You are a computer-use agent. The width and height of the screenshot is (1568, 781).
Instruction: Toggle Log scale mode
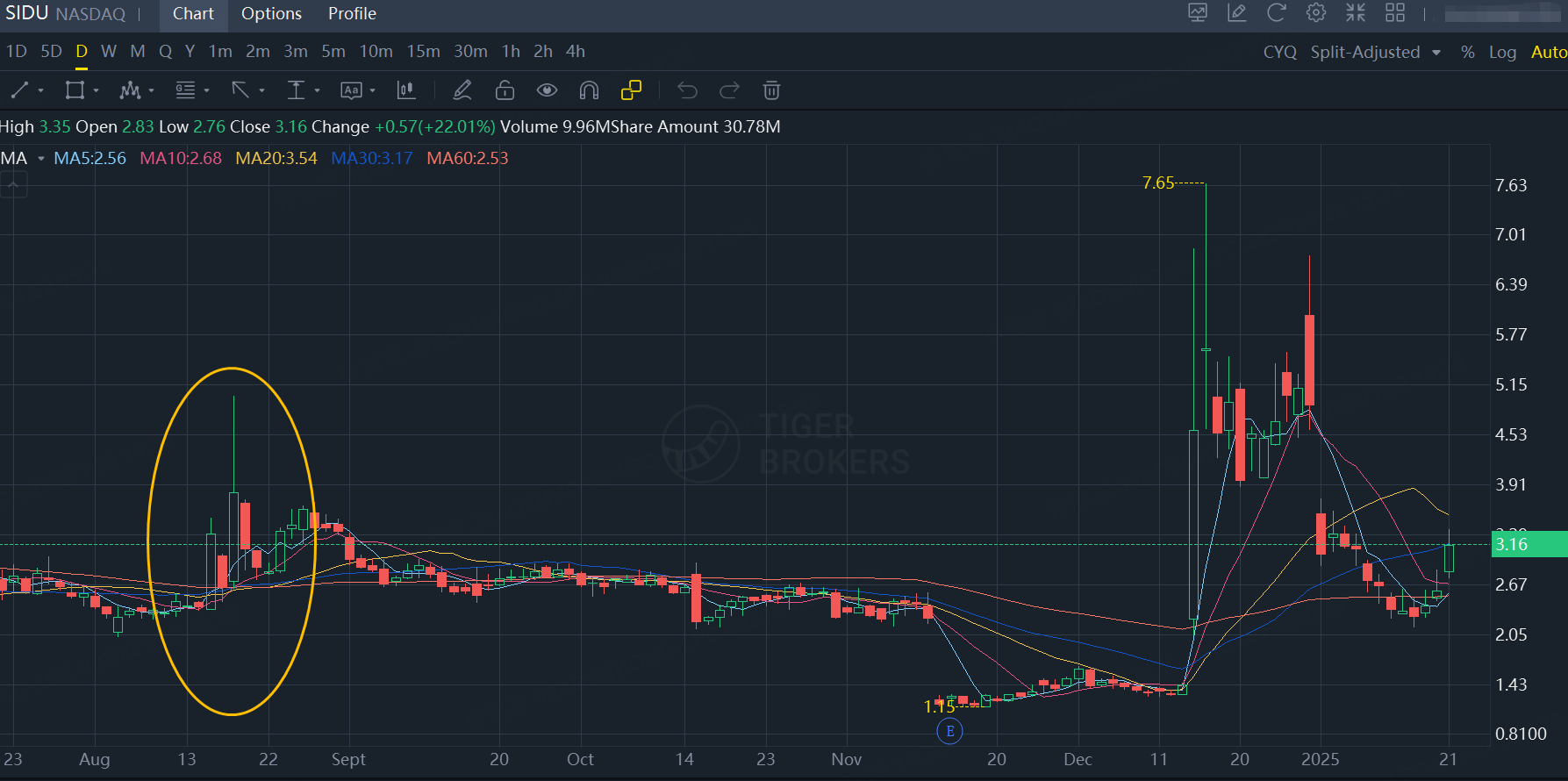pyautogui.click(x=1502, y=53)
